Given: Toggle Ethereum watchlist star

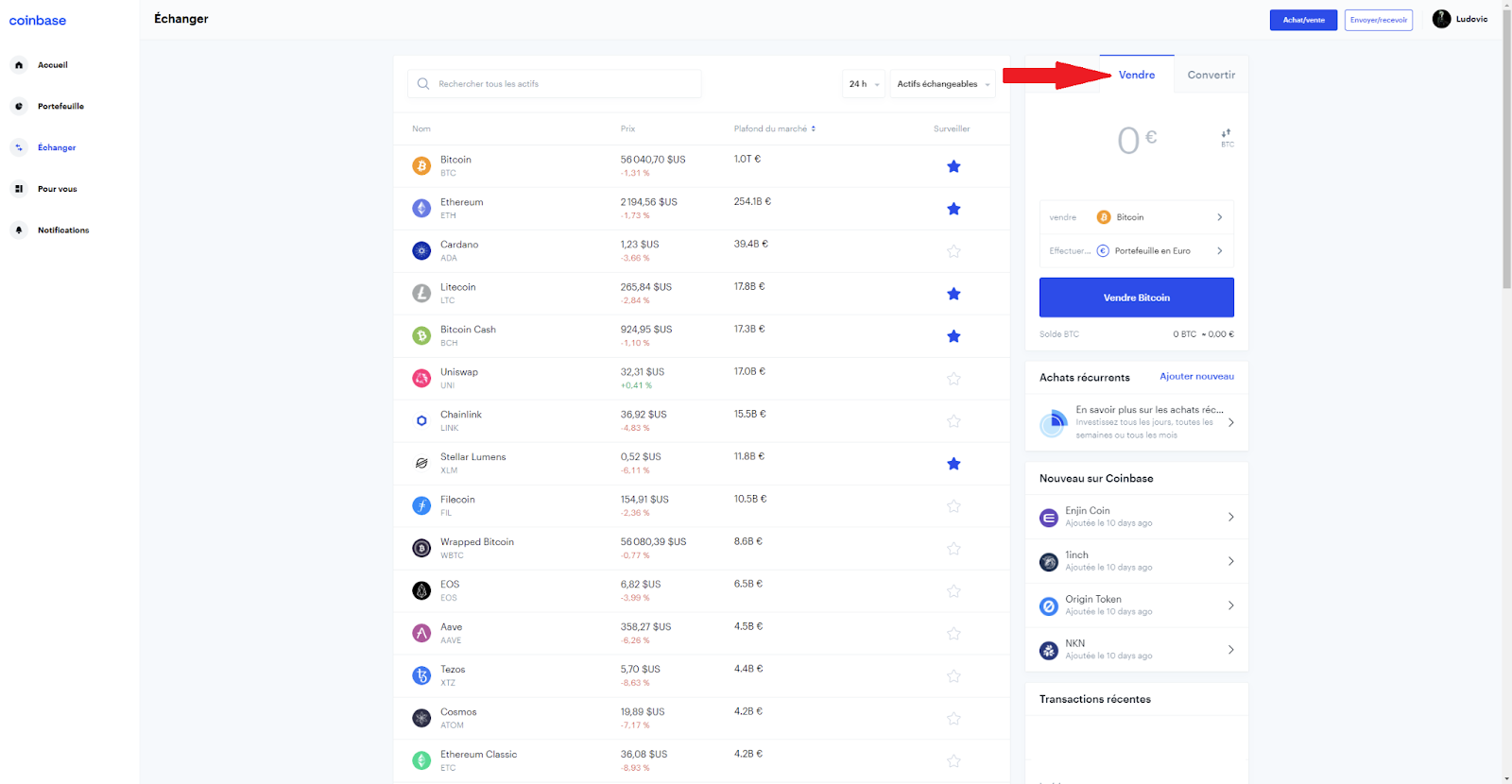Looking at the screenshot, I should click(x=954, y=209).
